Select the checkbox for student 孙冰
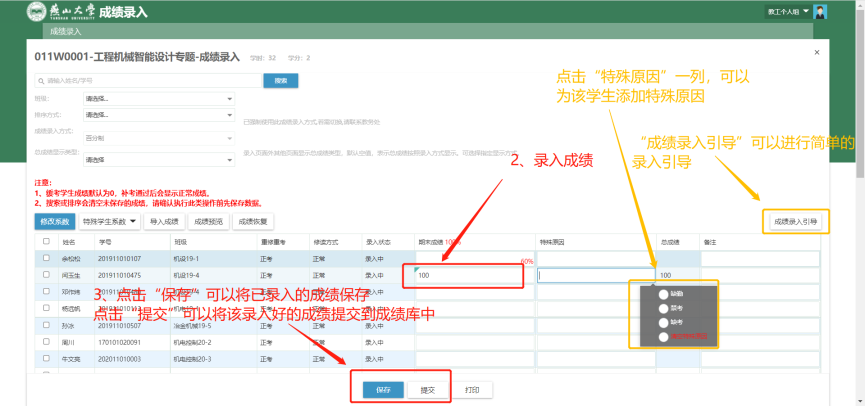Viewport: 865px width, 406px height. pos(45,325)
